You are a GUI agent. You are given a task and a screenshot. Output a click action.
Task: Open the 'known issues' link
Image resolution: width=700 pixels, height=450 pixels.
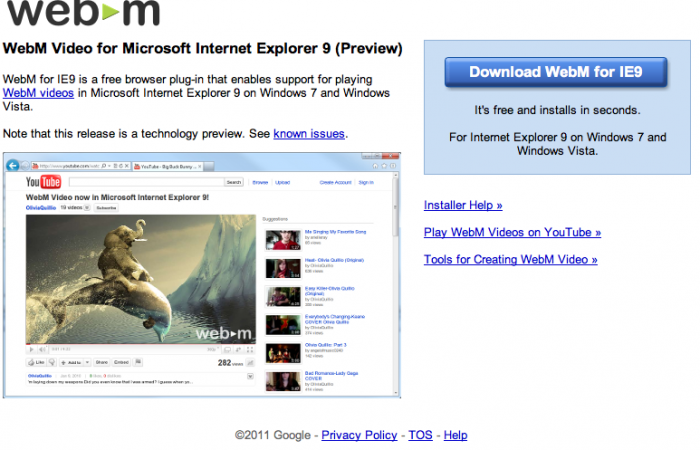coord(309,133)
